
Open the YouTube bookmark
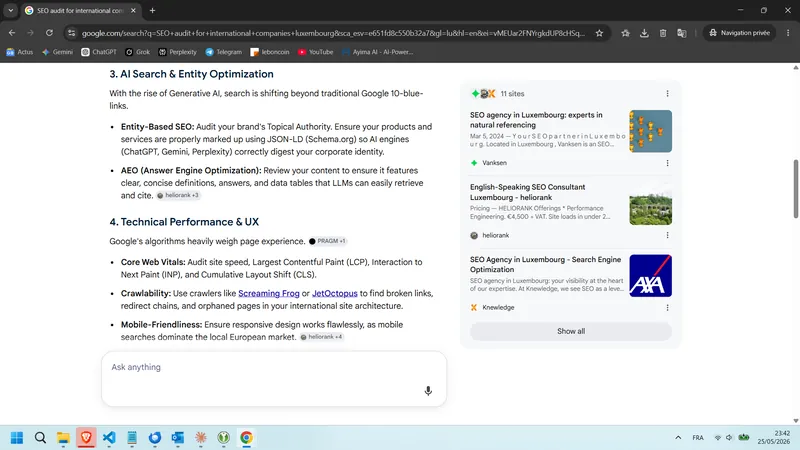pos(315,52)
